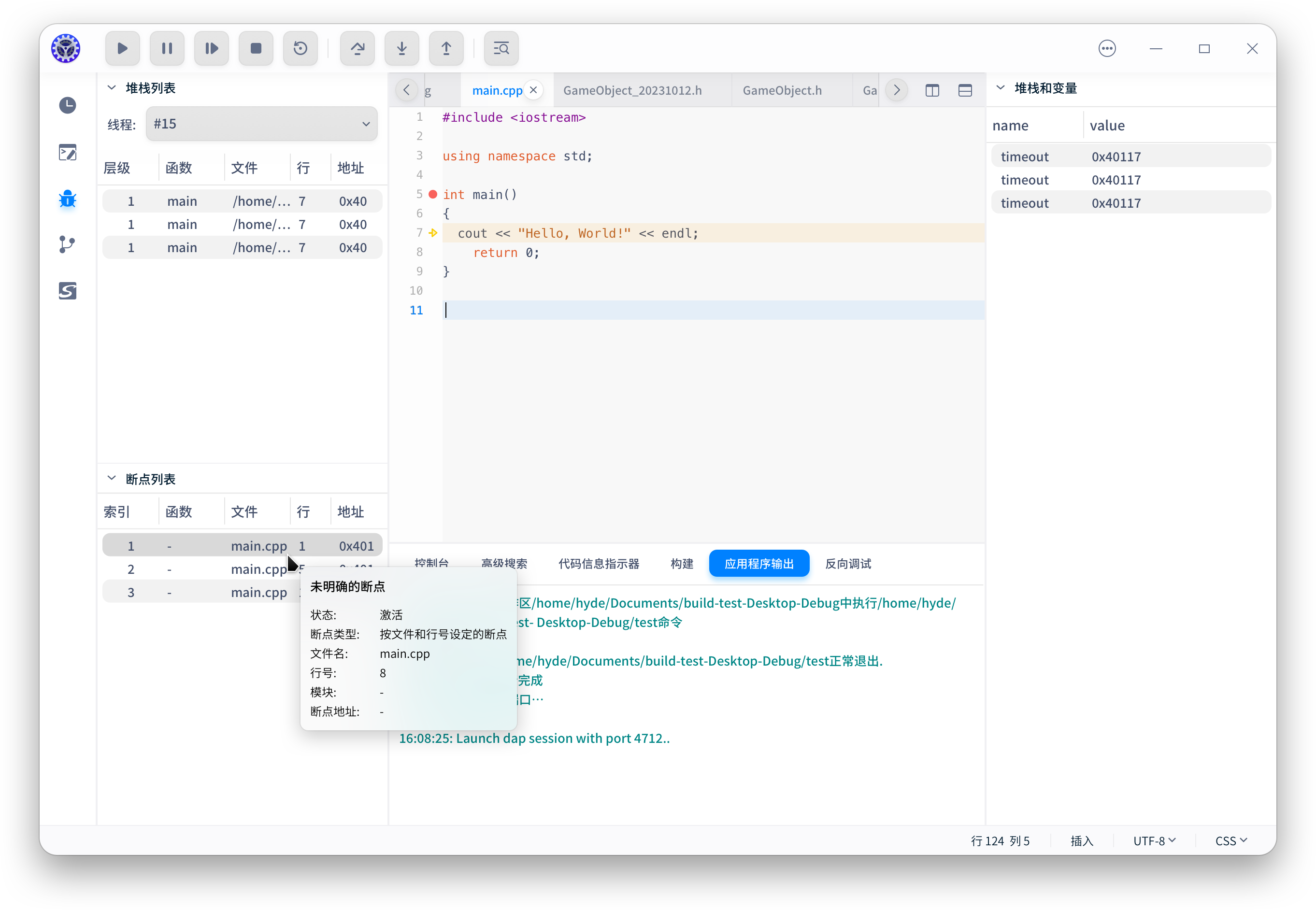
Task: Restart the debugging session
Action: (x=300, y=48)
